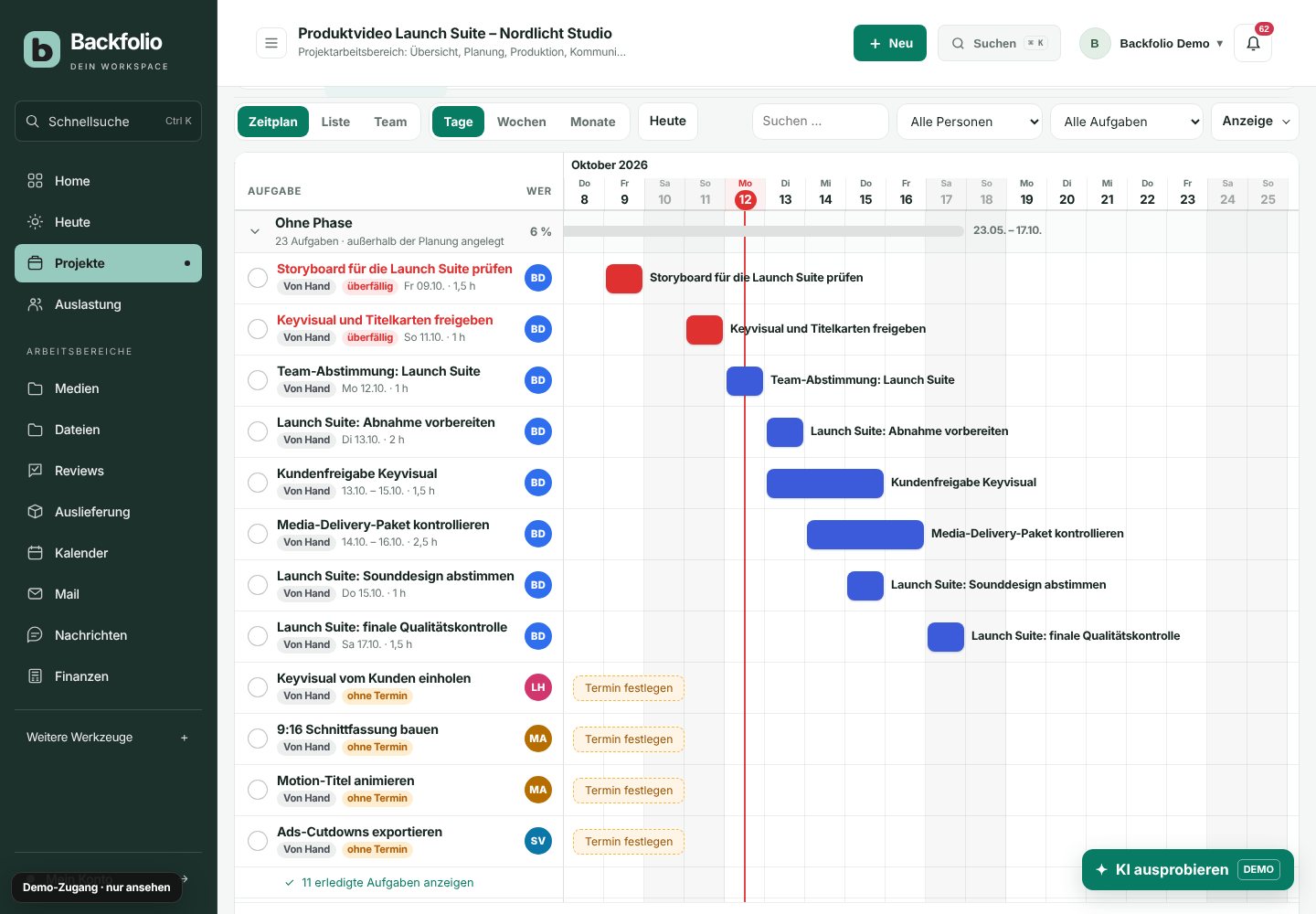Select the Monate time scale
This screenshot has height=914, width=1316.
pos(592,122)
